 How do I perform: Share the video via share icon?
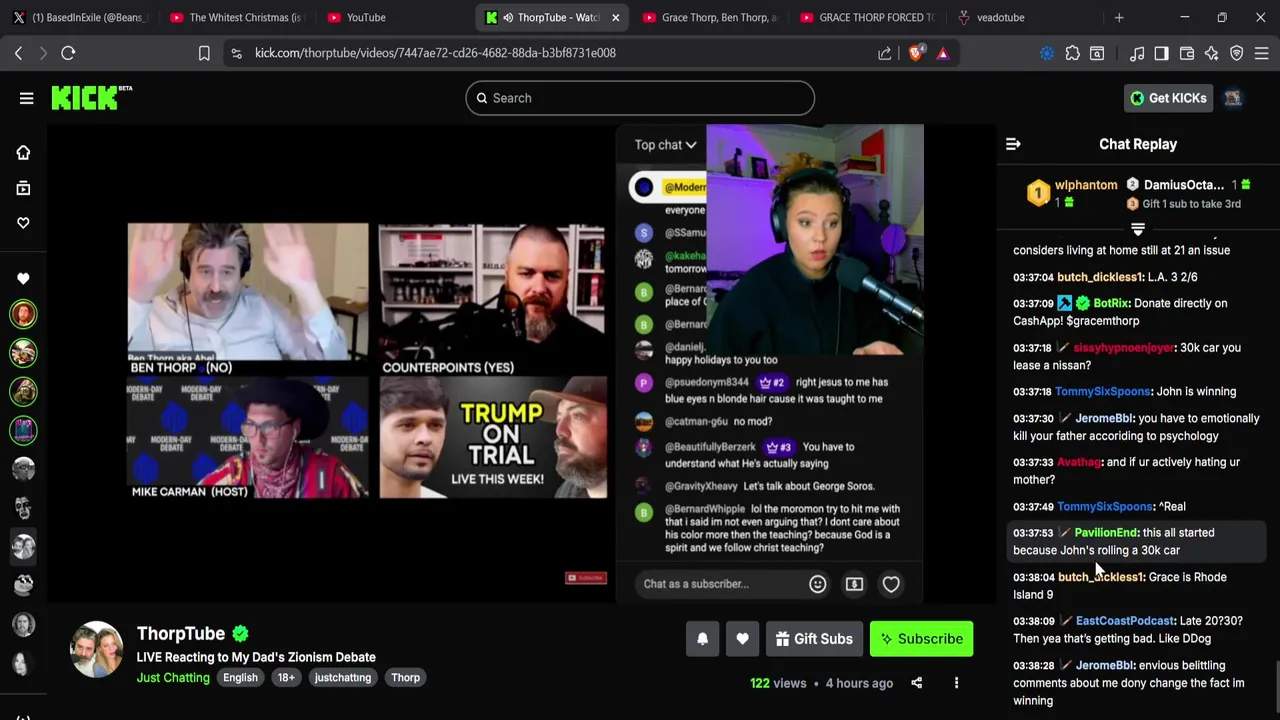tap(916, 683)
